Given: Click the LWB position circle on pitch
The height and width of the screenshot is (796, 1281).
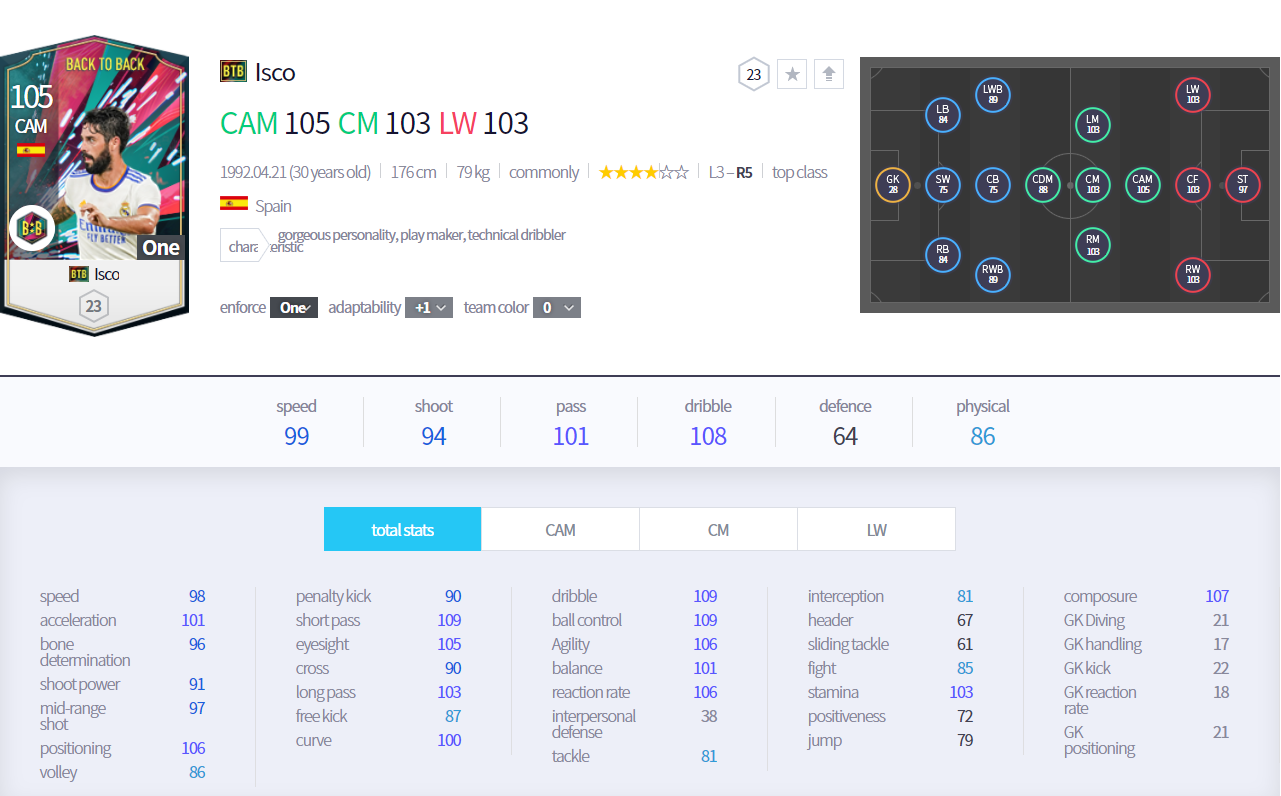Looking at the screenshot, I should (x=992, y=95).
